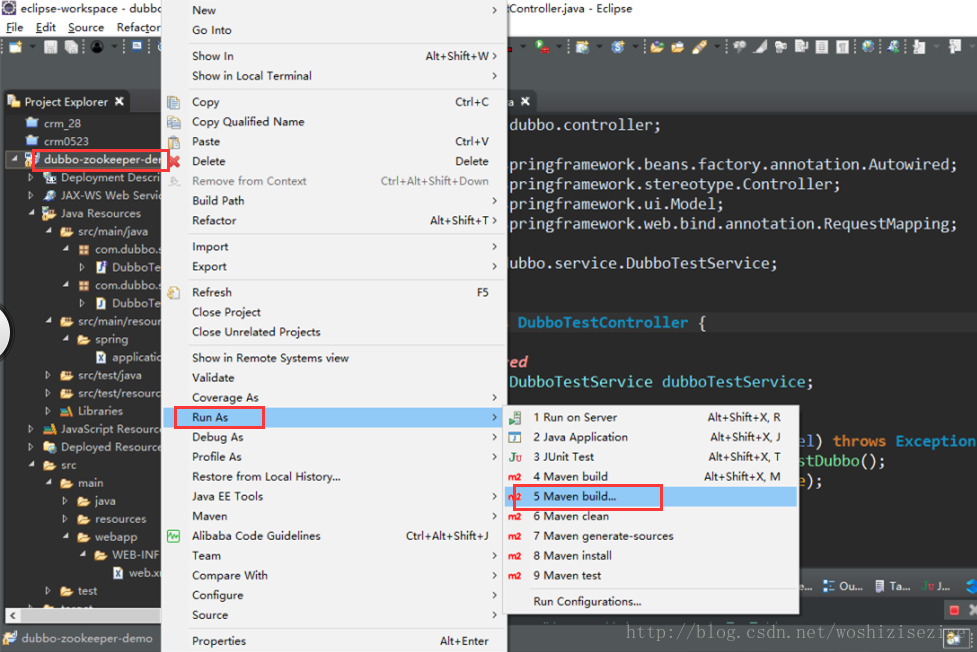The height and width of the screenshot is (652, 977).
Task: Click the Copy Qualified Name icon
Action: click(174, 122)
